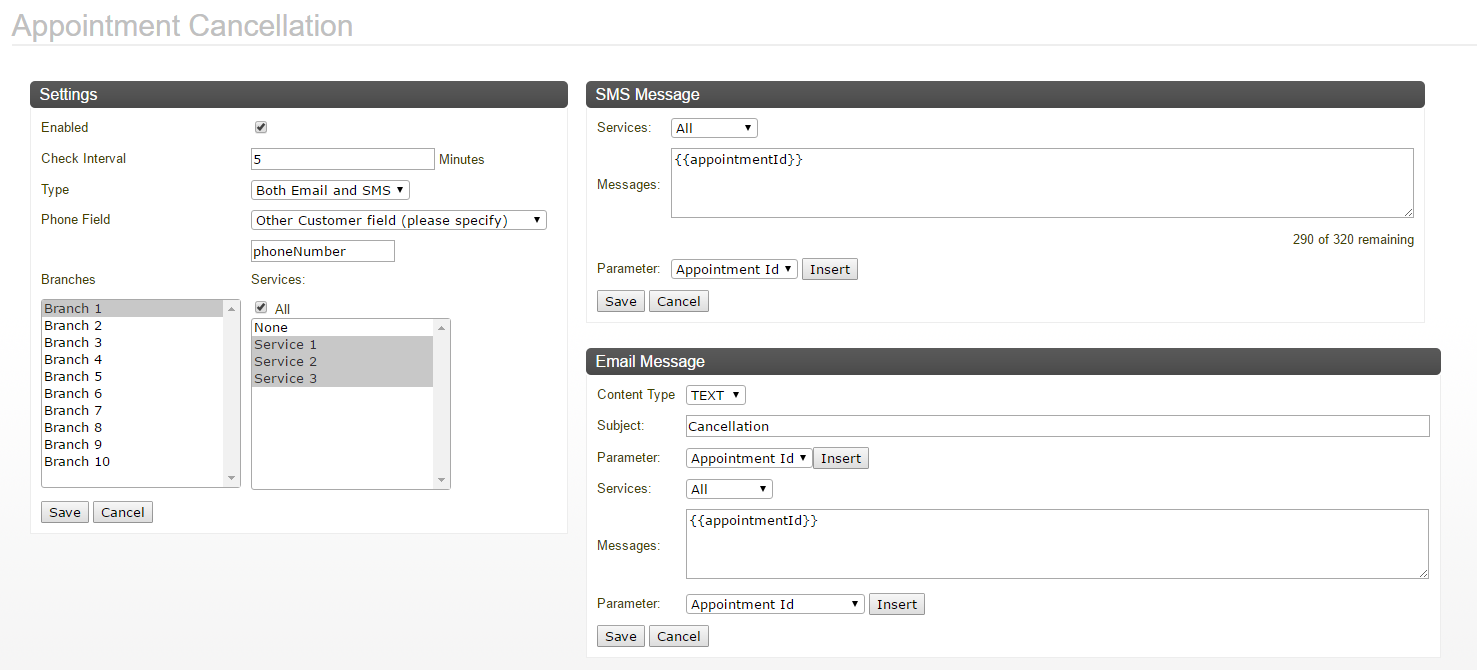
Task: Open SMS Services dropdown
Action: pos(714,128)
